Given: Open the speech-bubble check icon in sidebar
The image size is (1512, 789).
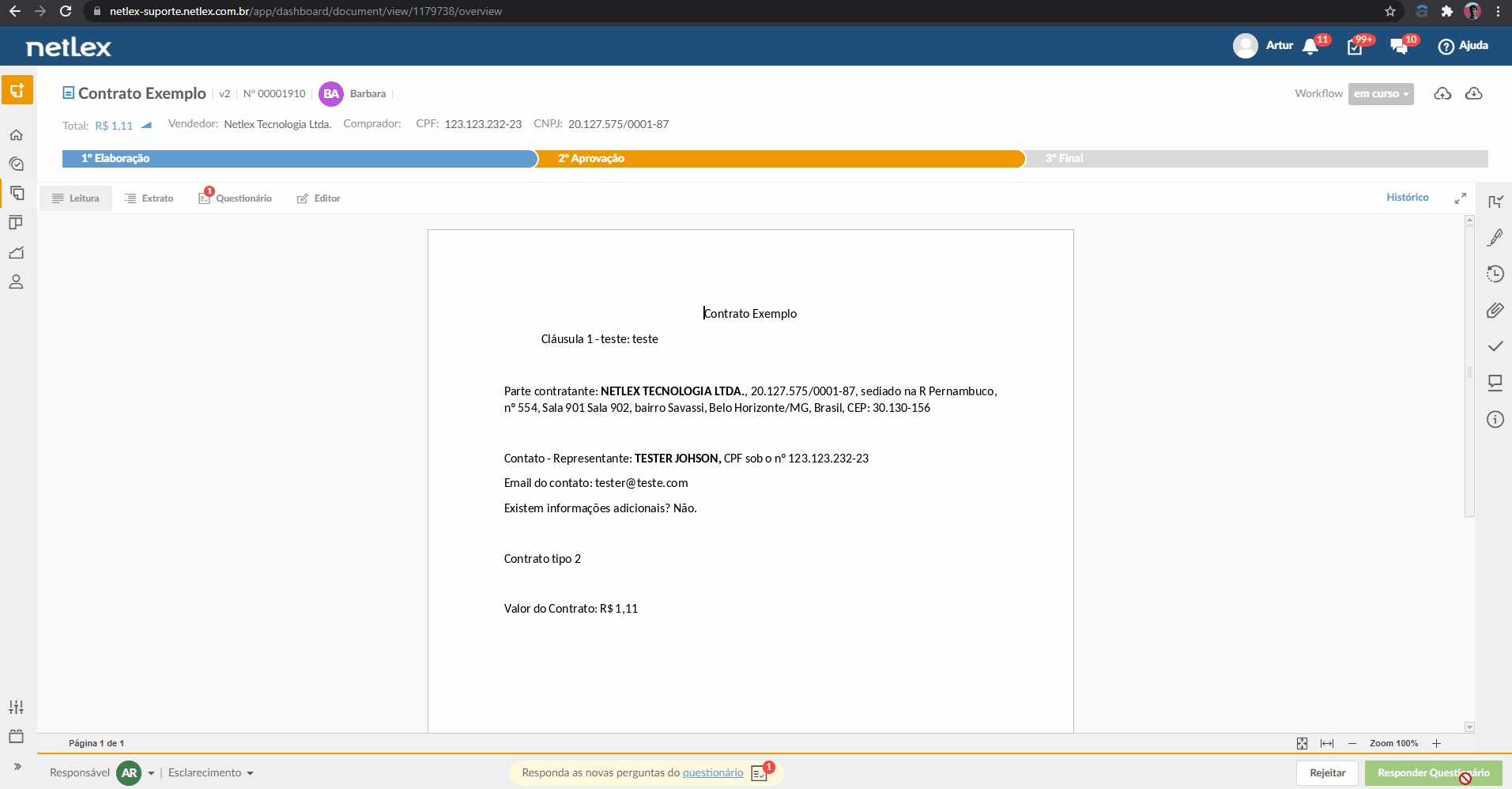Looking at the screenshot, I should 16,164.
